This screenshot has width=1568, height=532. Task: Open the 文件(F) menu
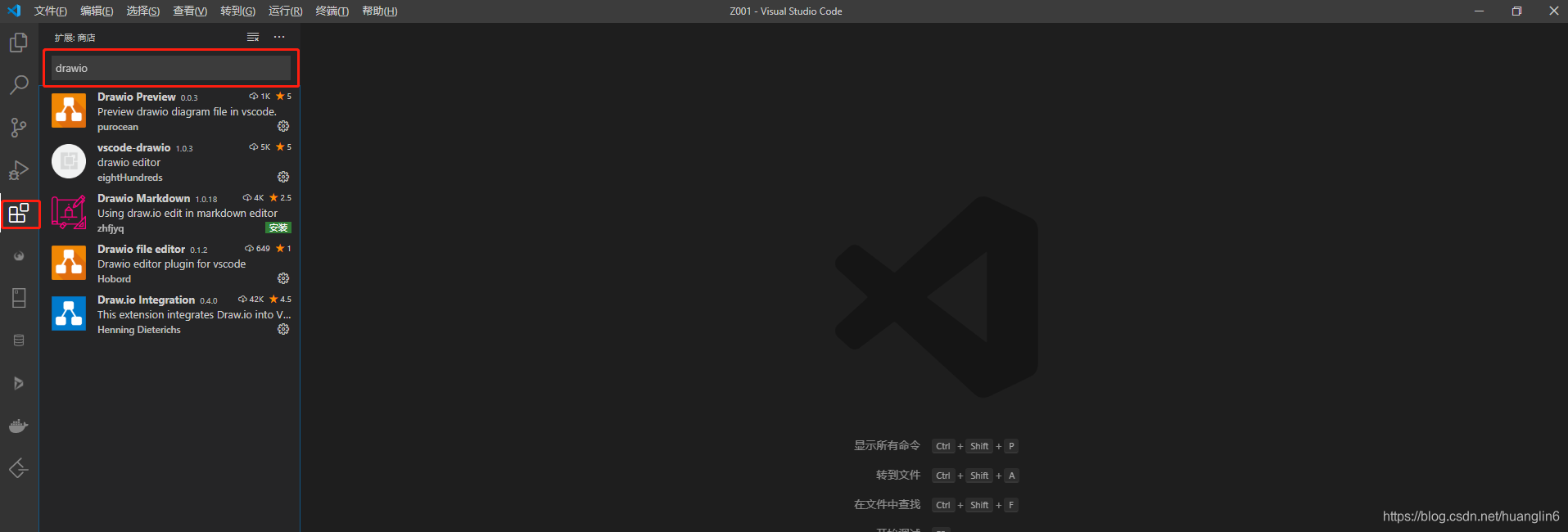(x=51, y=11)
